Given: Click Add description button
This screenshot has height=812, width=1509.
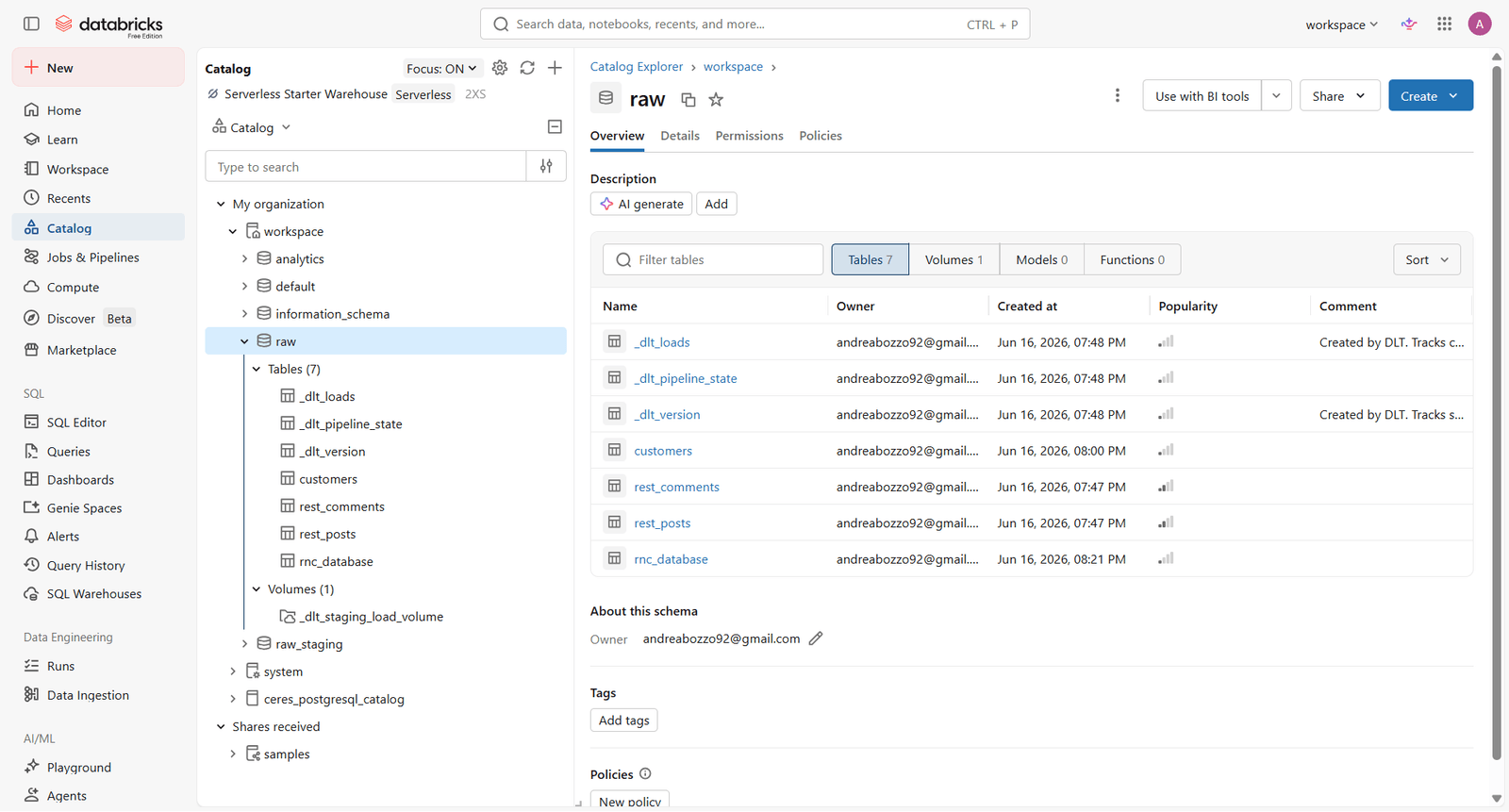Looking at the screenshot, I should 716,204.
